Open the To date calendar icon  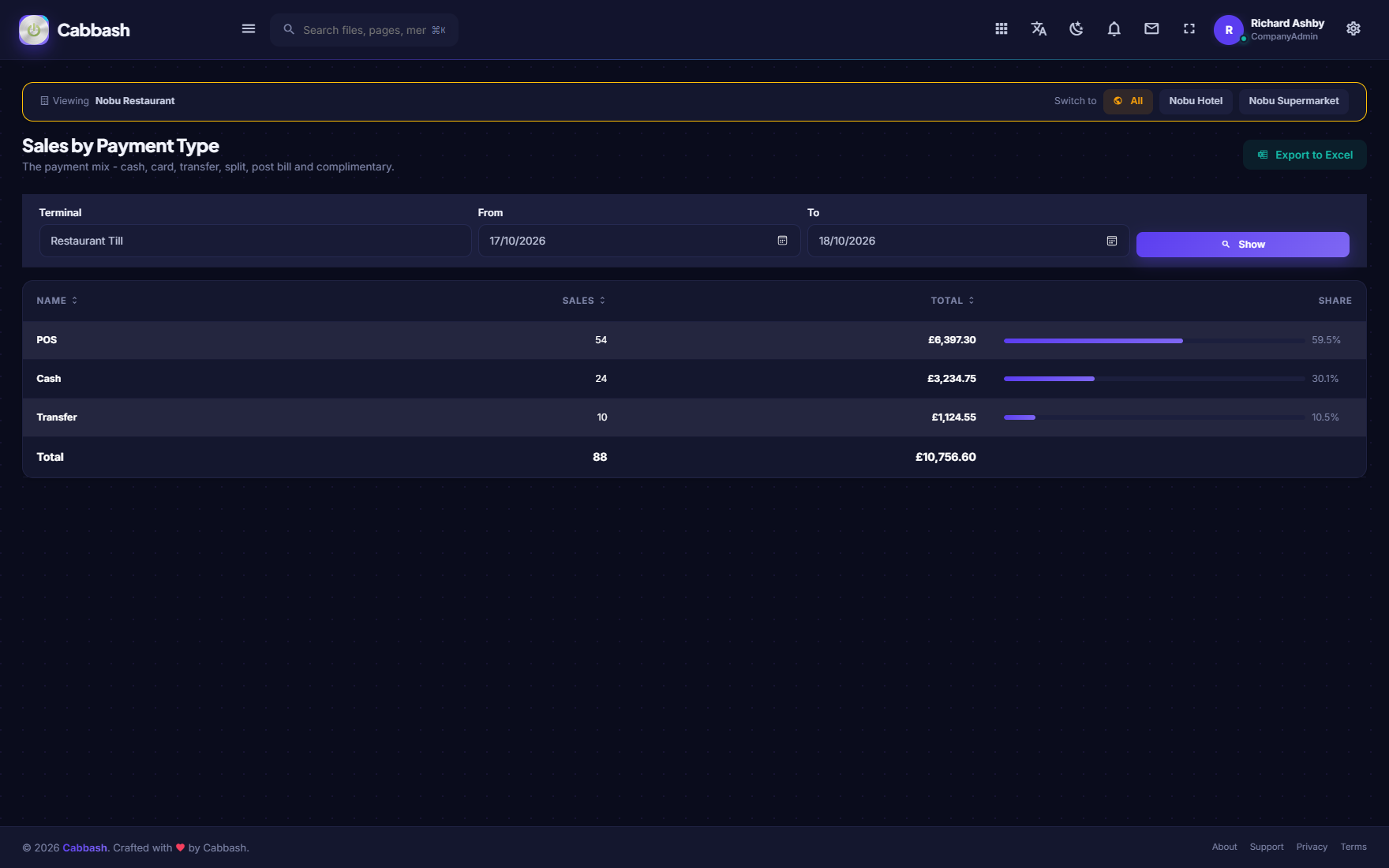tap(1112, 241)
